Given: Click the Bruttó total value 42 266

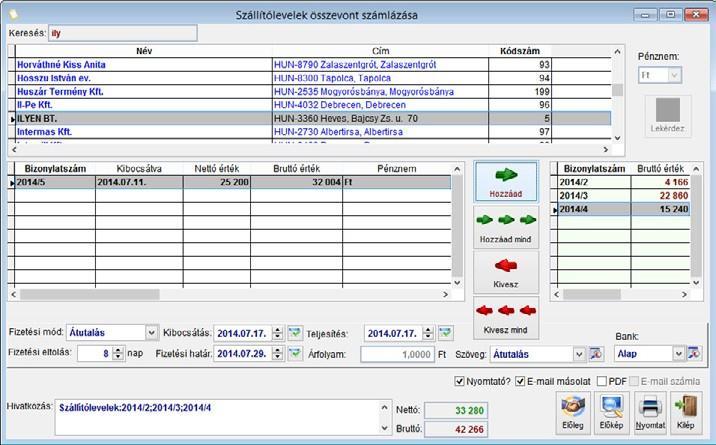Looking at the screenshot, I should (456, 429).
